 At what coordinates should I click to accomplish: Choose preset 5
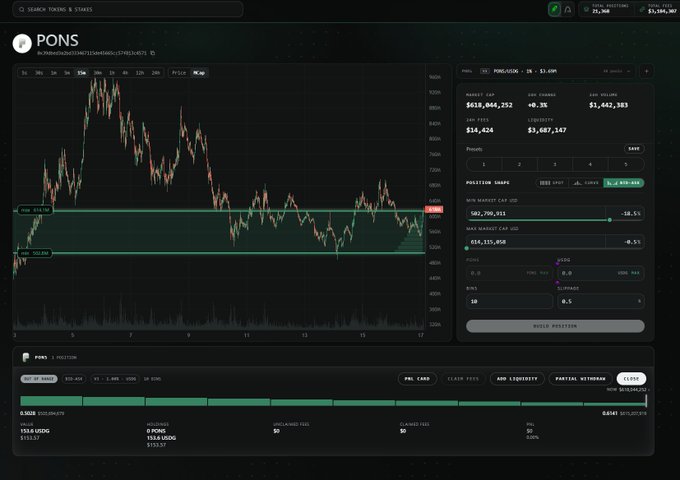[x=626, y=164]
